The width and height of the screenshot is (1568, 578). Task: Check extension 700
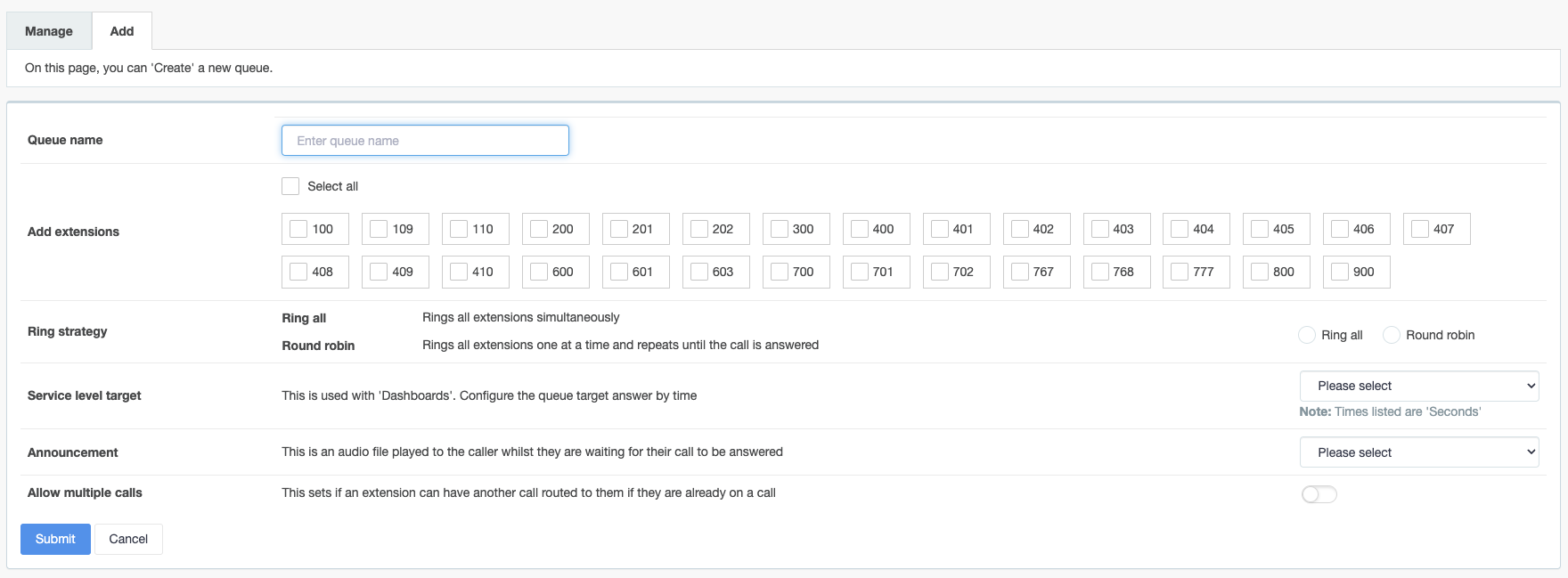point(780,272)
